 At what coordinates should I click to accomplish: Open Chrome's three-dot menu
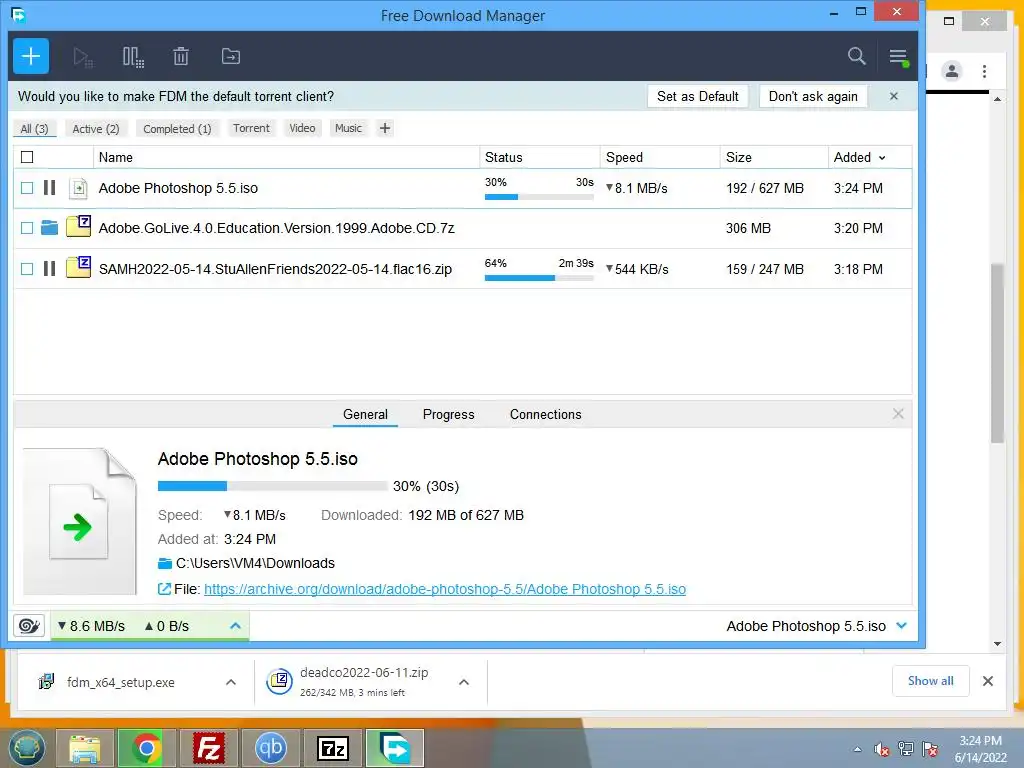click(x=984, y=71)
